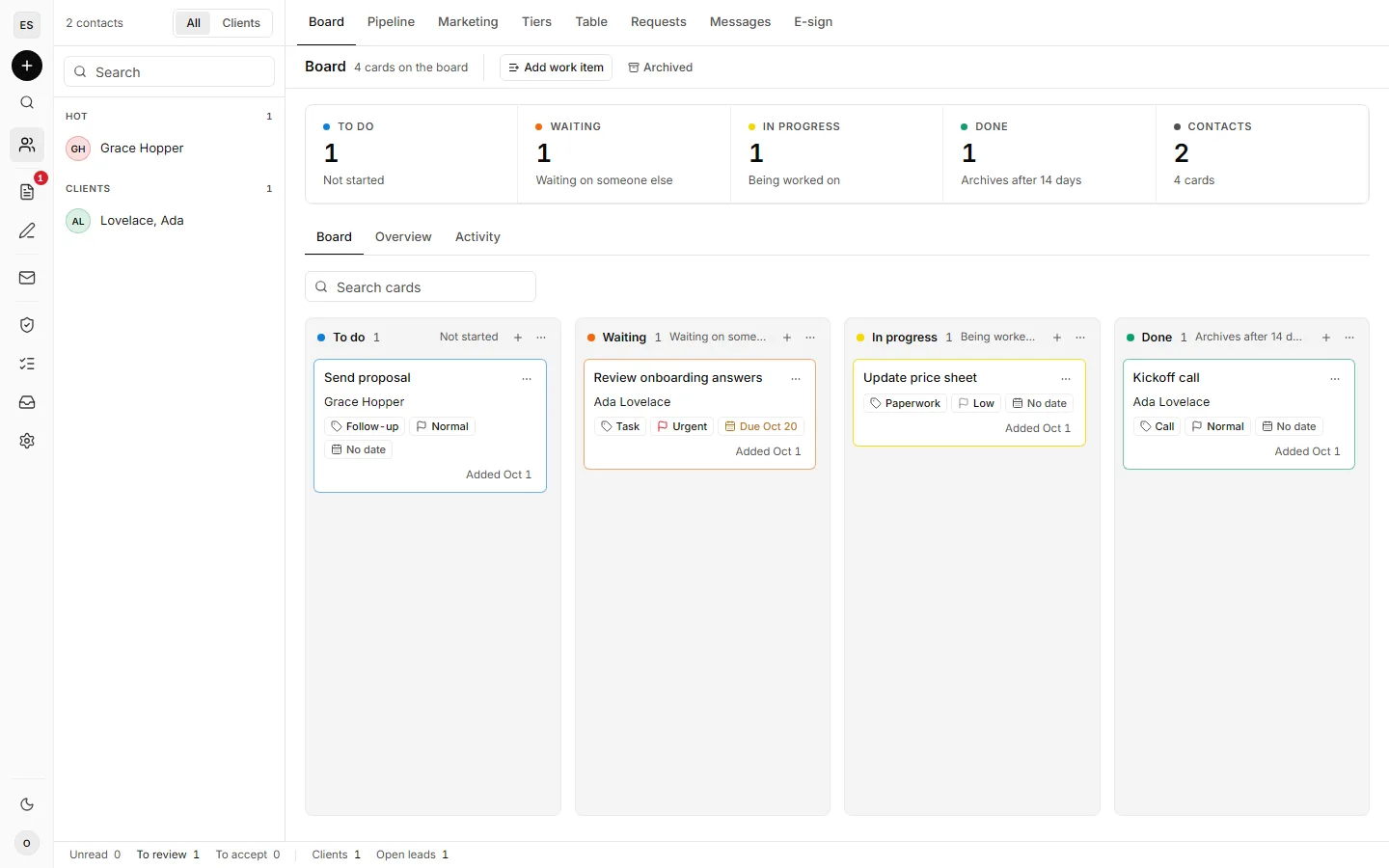1389x868 pixels.
Task: Open the sidebar magnifier search icon
Action: (x=27, y=103)
